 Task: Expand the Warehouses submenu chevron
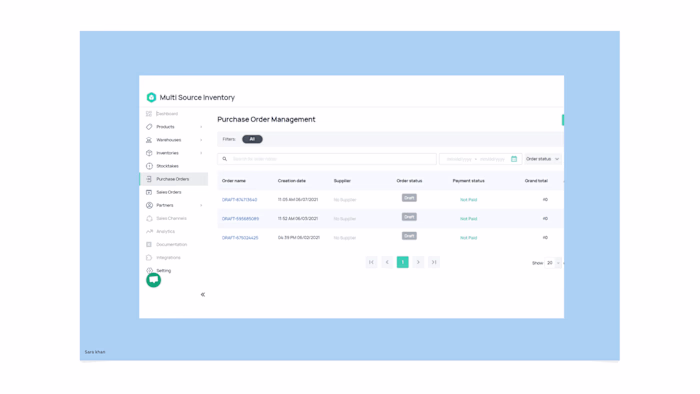201,140
